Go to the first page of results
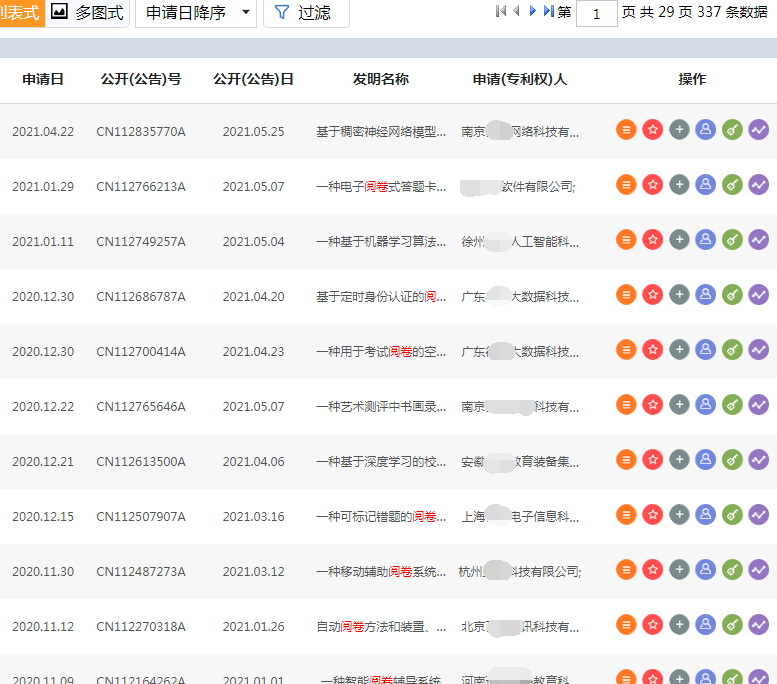 tap(501, 11)
